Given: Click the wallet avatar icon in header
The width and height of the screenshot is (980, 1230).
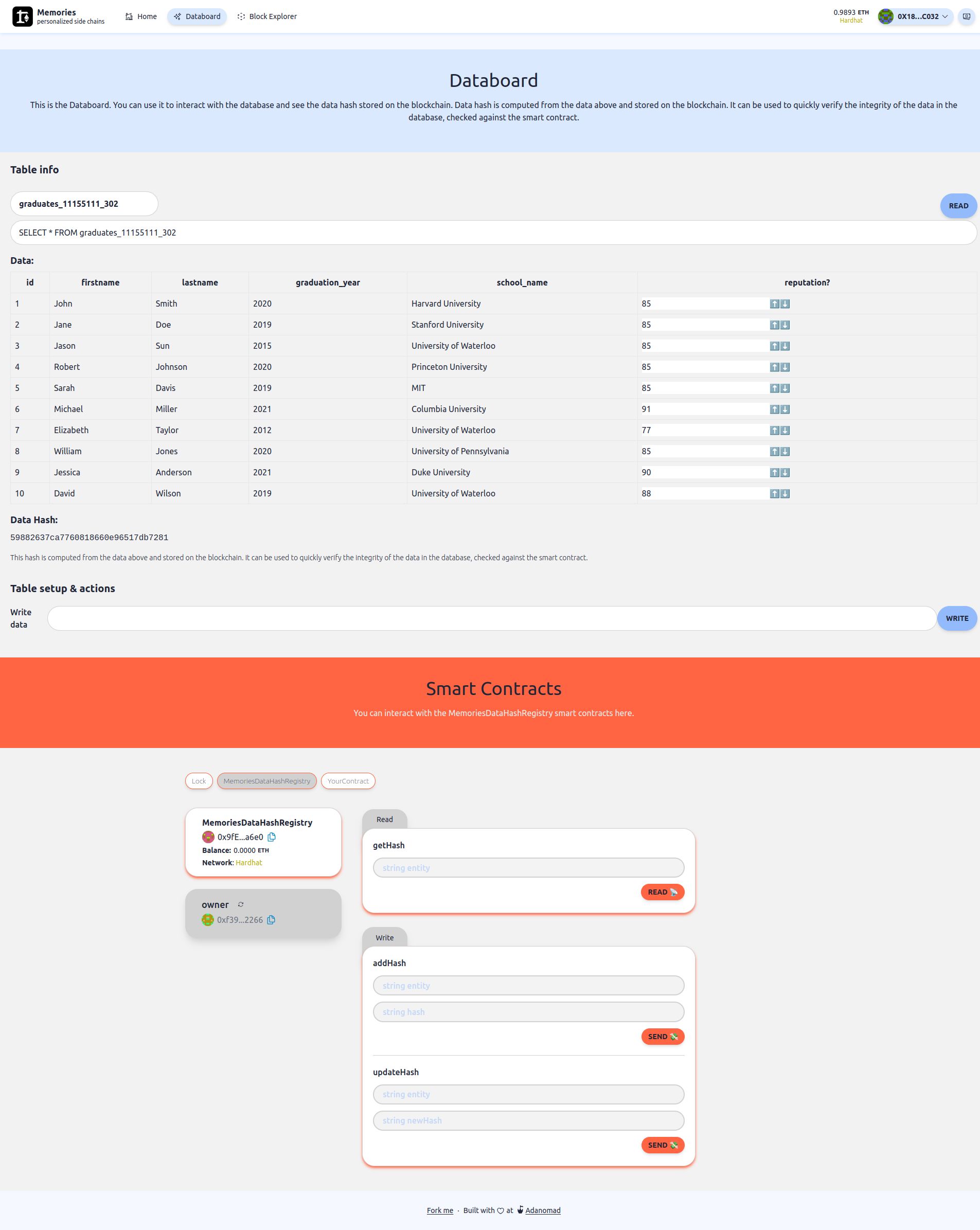Looking at the screenshot, I should click(x=885, y=16).
